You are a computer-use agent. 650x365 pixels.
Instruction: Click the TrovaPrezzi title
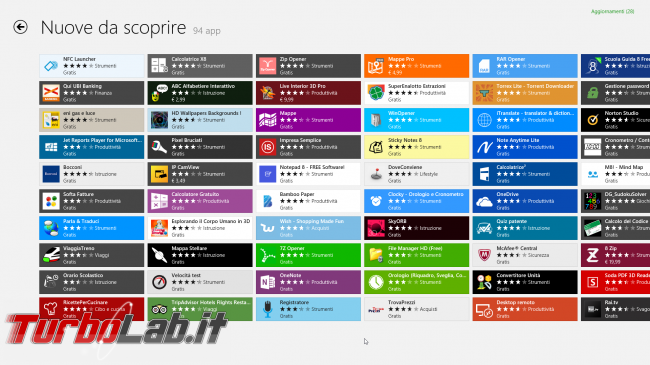(401, 302)
